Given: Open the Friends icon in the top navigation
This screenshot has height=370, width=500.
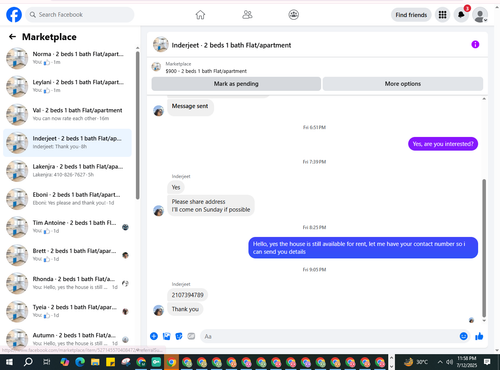Looking at the screenshot, I should (247, 15).
